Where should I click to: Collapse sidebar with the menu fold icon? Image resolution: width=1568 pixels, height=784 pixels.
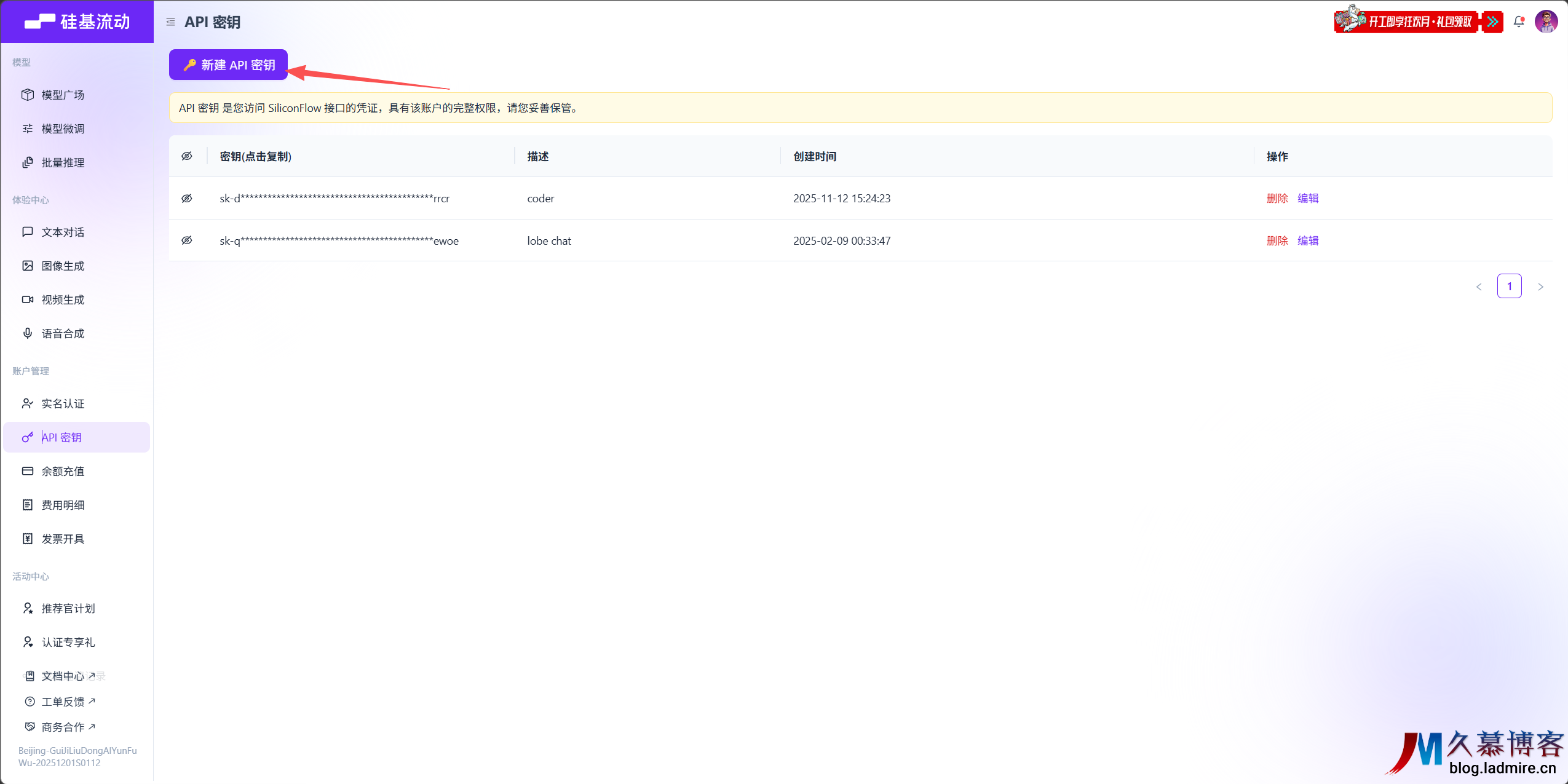tap(170, 22)
